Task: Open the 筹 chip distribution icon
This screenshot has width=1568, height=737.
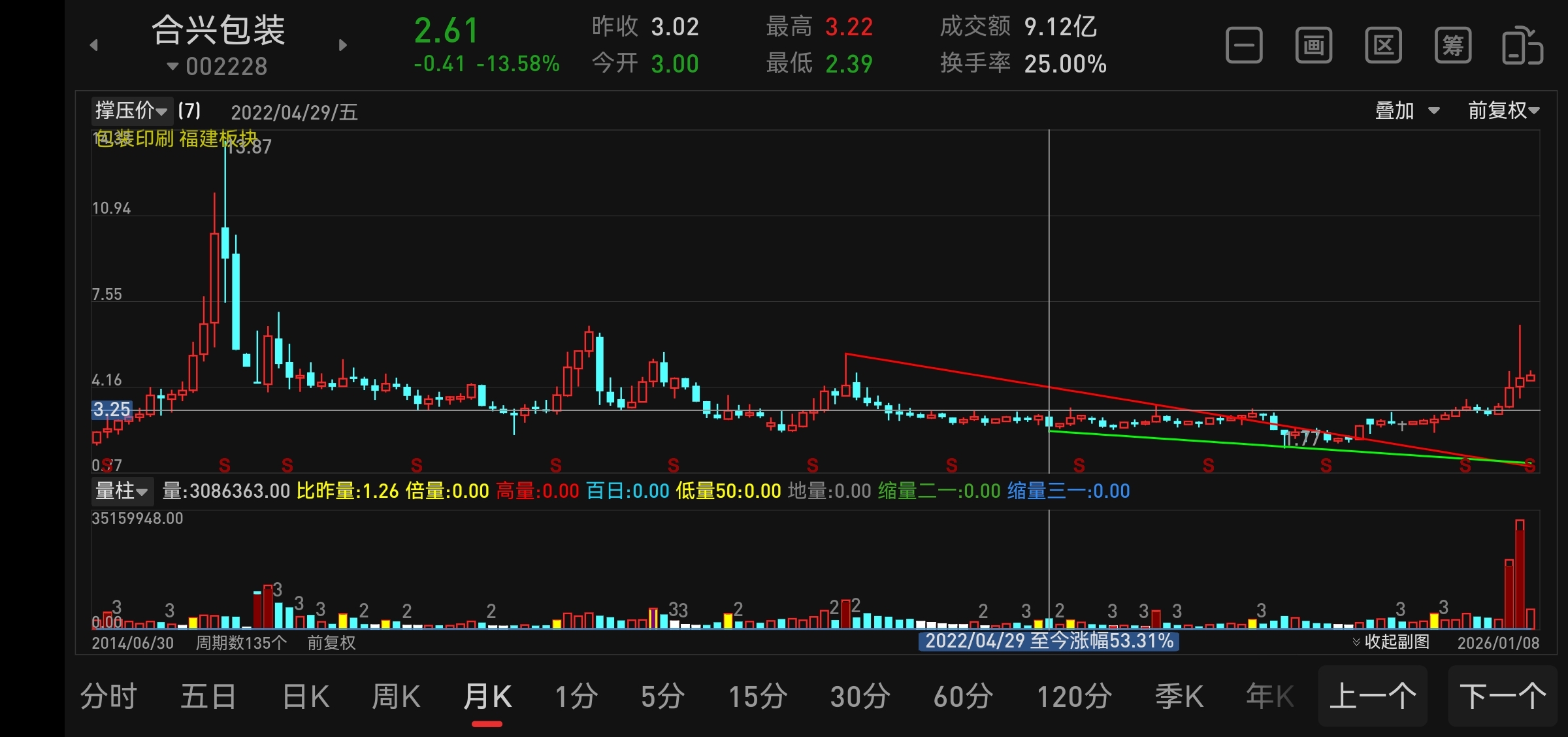Action: click(1452, 46)
